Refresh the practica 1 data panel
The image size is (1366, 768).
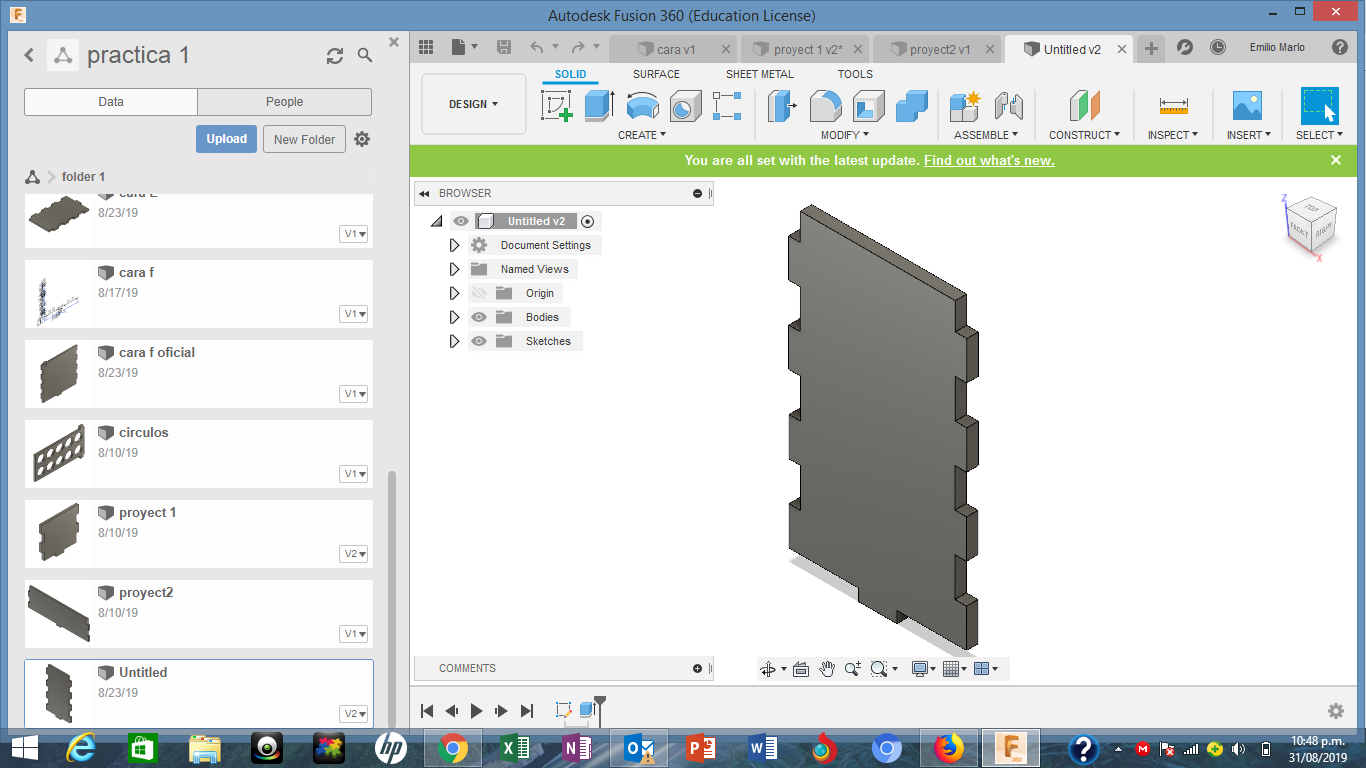coord(335,56)
